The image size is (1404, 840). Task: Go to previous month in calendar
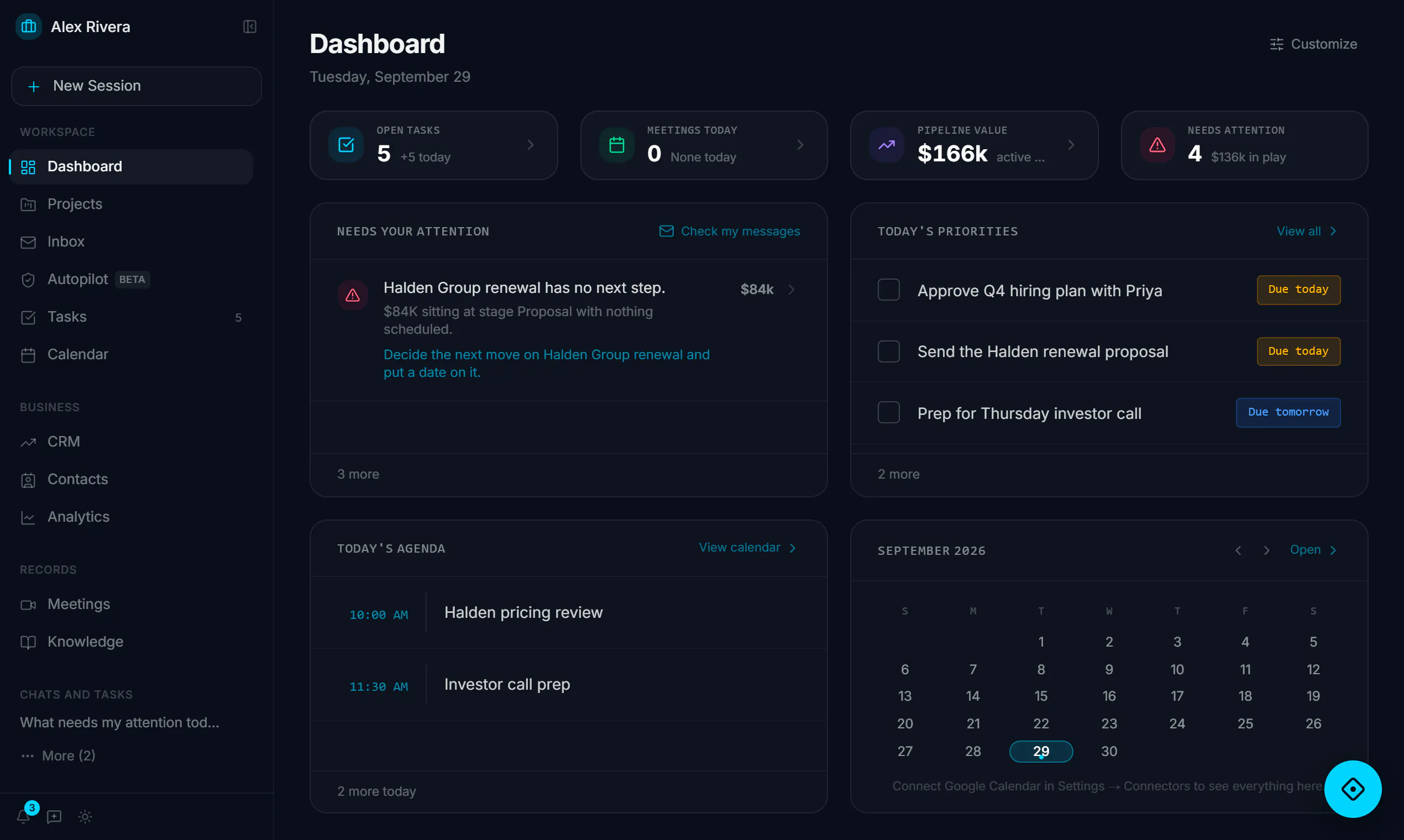pyautogui.click(x=1238, y=550)
